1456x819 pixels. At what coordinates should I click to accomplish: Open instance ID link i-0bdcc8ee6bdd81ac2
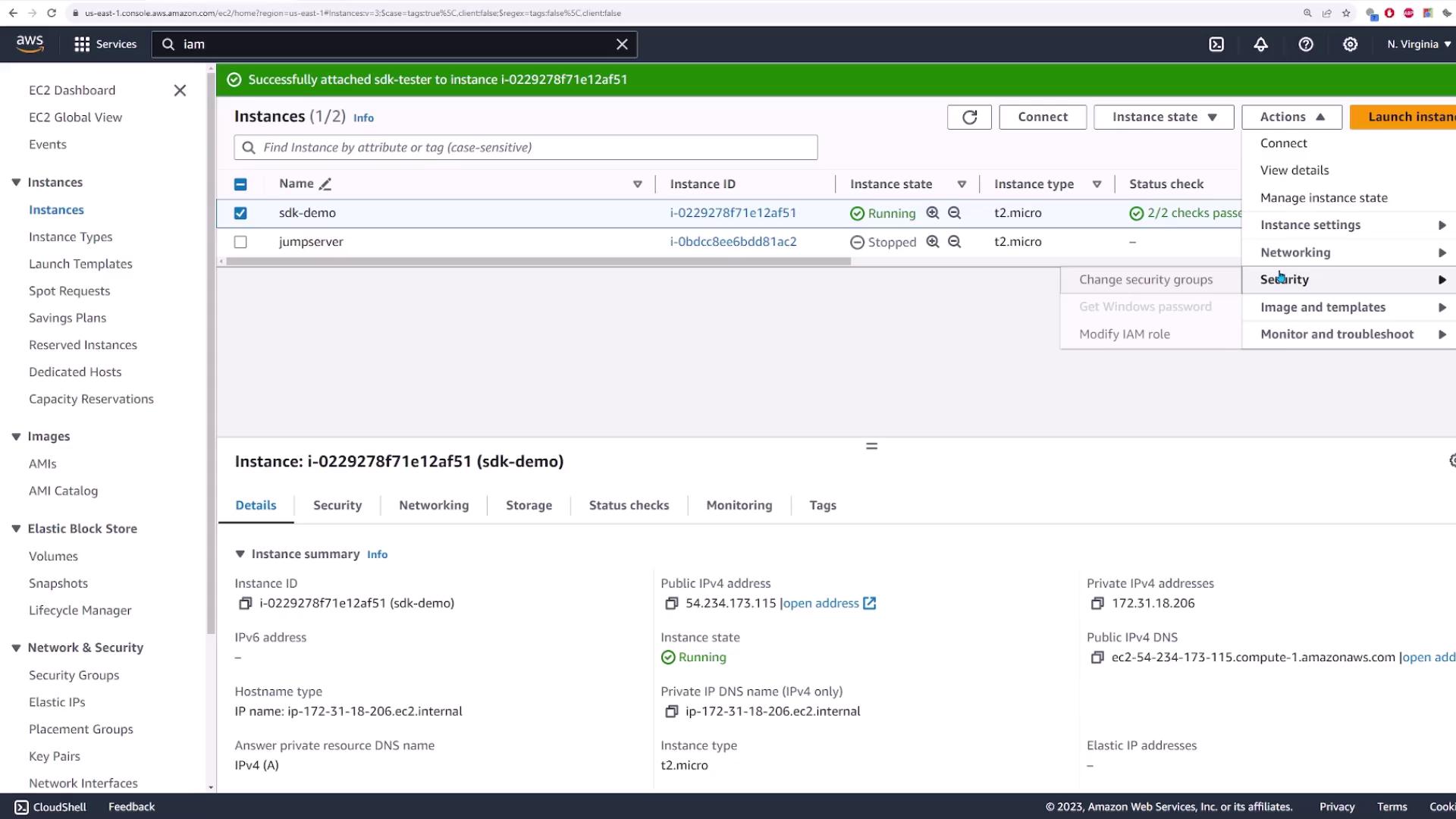733,242
